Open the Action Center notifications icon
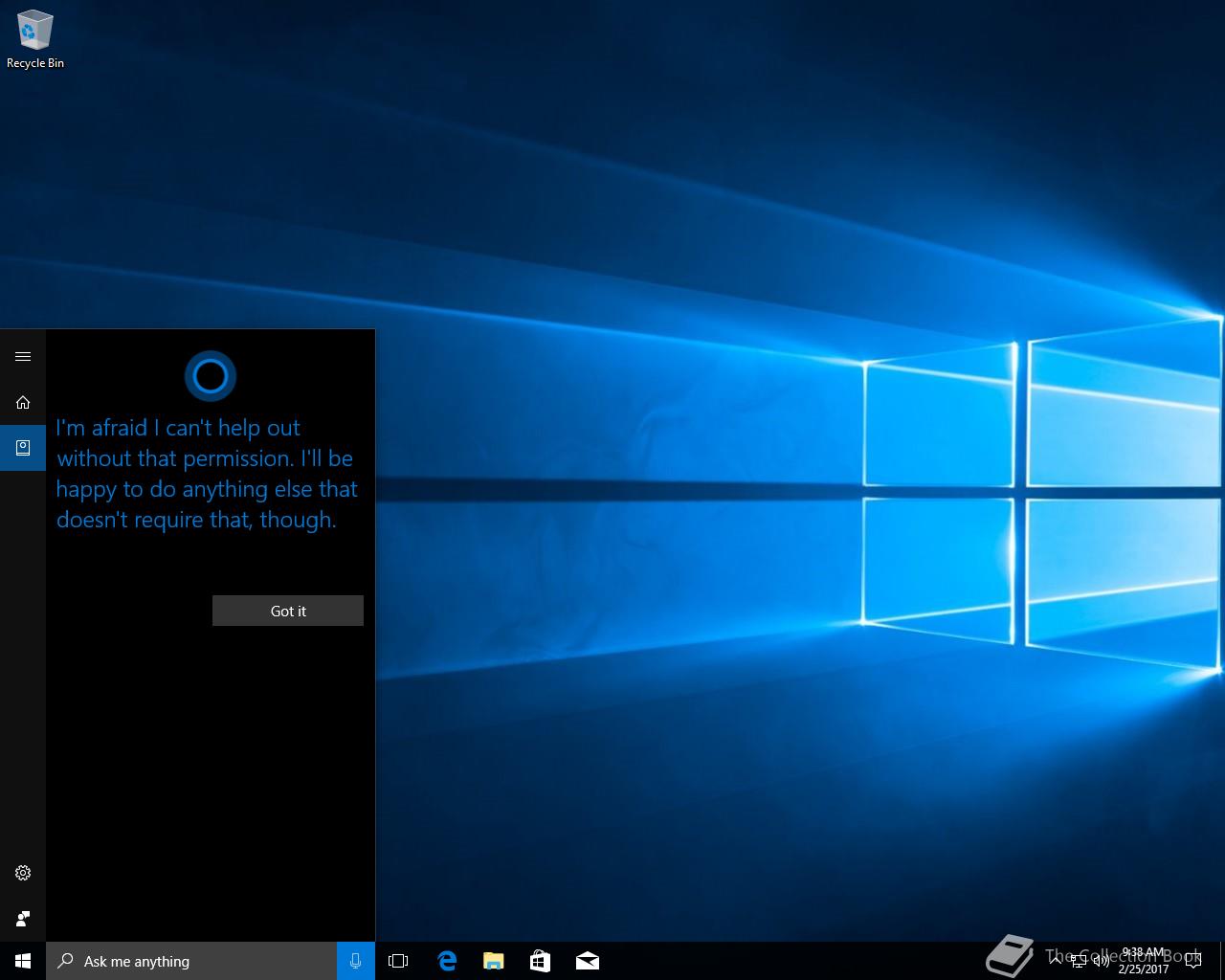1225x980 pixels. (1193, 961)
